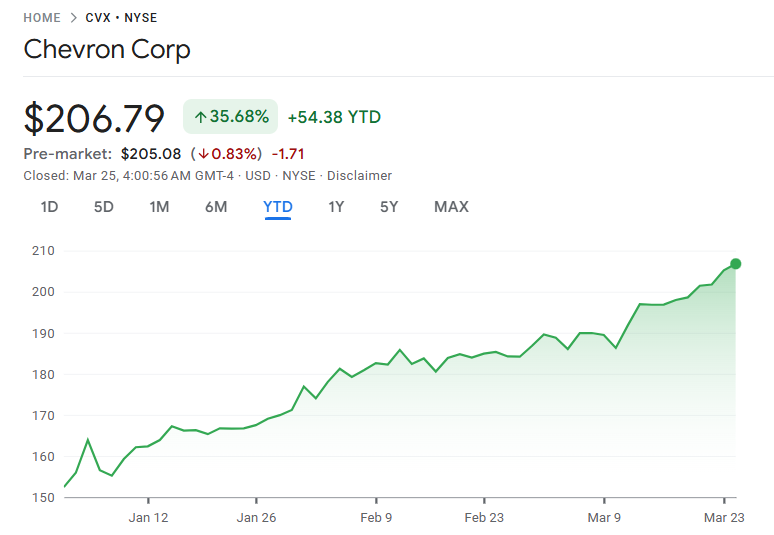Click the breadcrumb chevron arrow icon

[x=74, y=18]
